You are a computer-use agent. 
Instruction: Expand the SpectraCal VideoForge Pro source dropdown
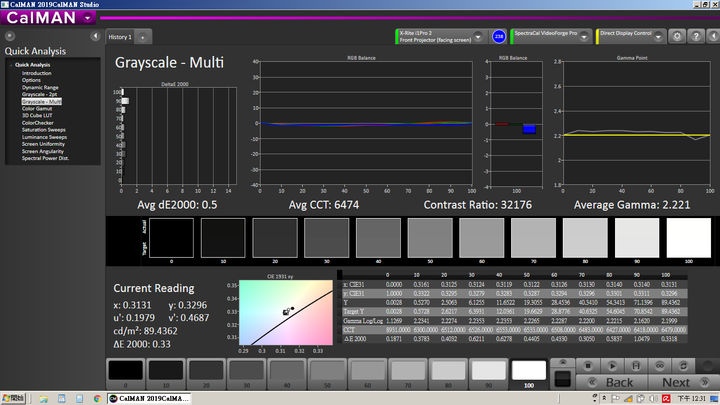click(x=584, y=36)
